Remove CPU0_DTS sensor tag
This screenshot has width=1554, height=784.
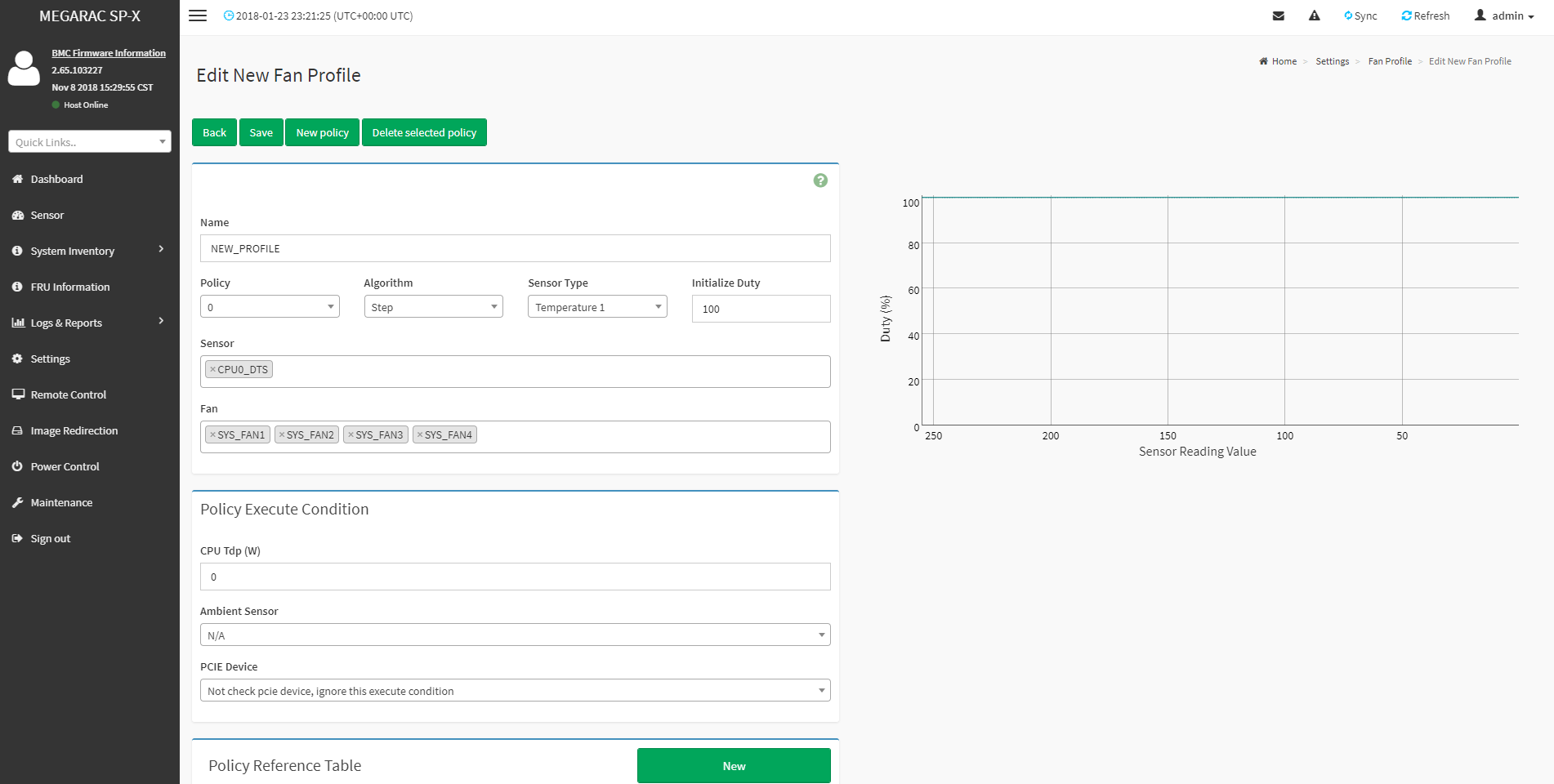(x=212, y=370)
